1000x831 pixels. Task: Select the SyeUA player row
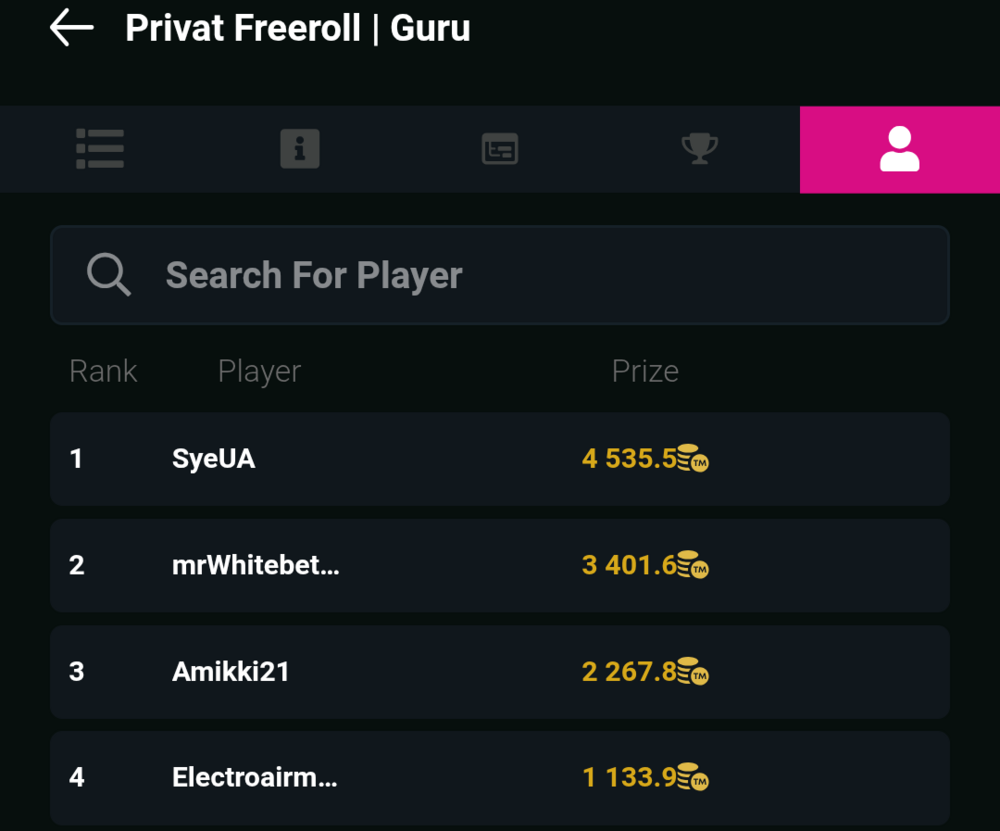tap(500, 459)
